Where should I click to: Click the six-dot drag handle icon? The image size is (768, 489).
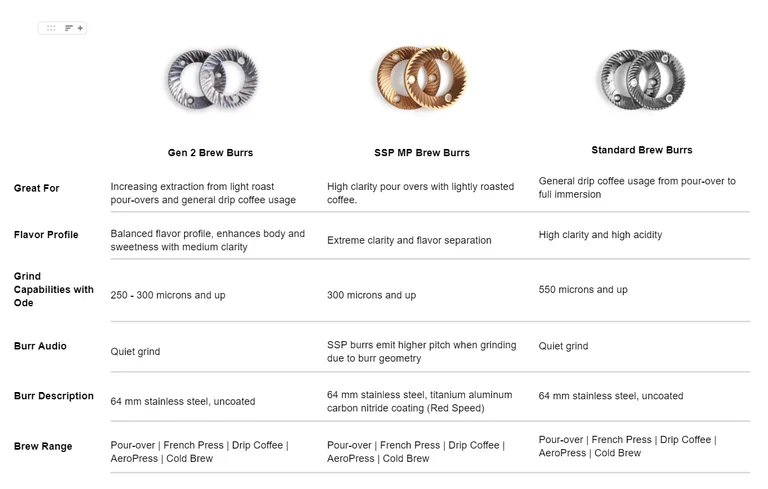(51, 28)
